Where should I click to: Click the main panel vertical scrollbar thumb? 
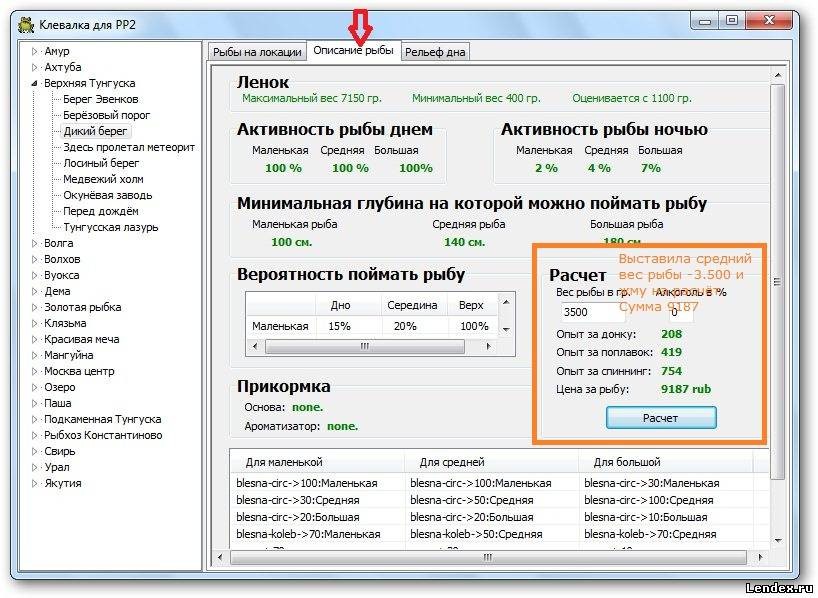777,282
